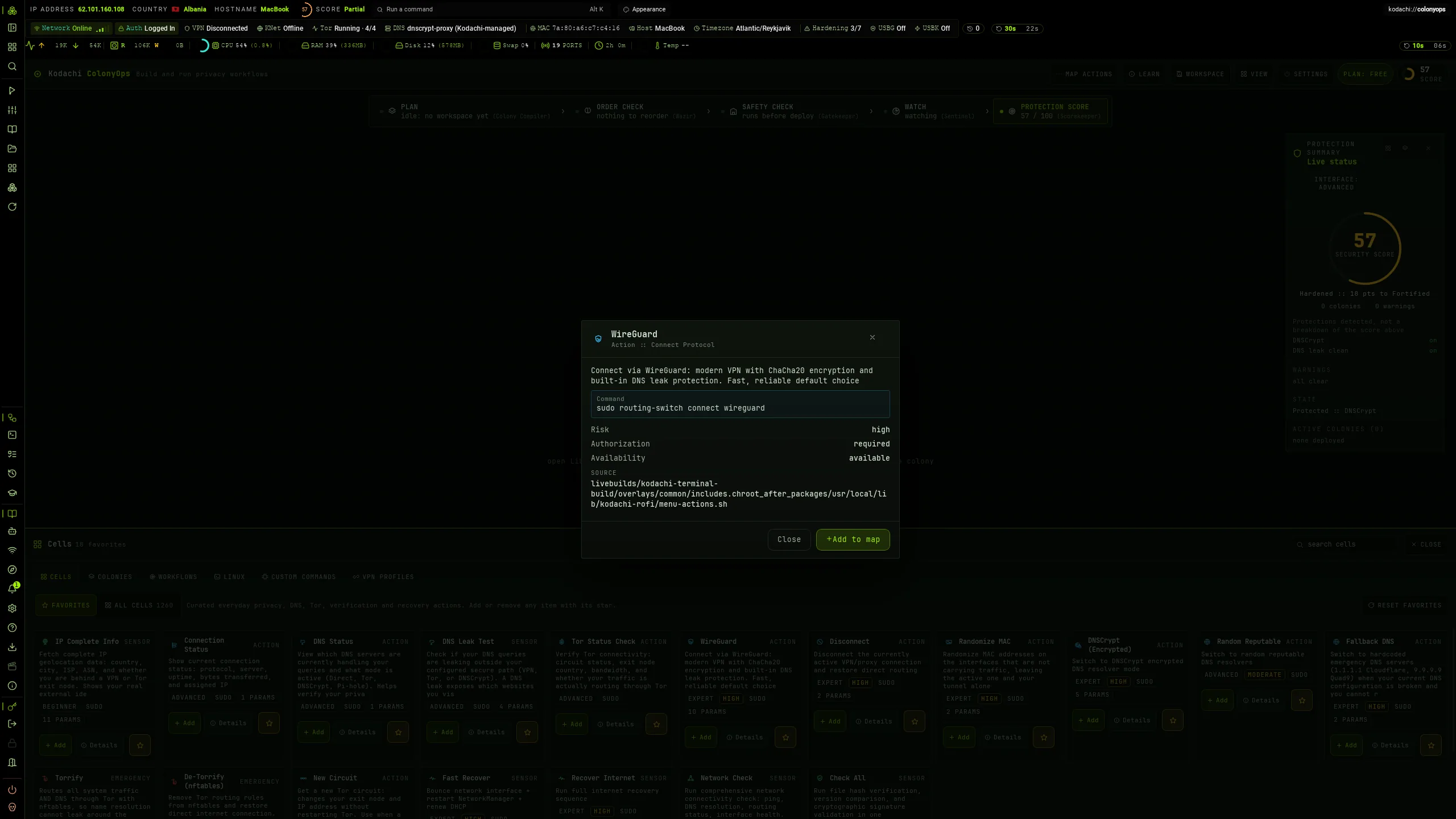Select the Favorites filter tab

pyautogui.click(x=66, y=606)
